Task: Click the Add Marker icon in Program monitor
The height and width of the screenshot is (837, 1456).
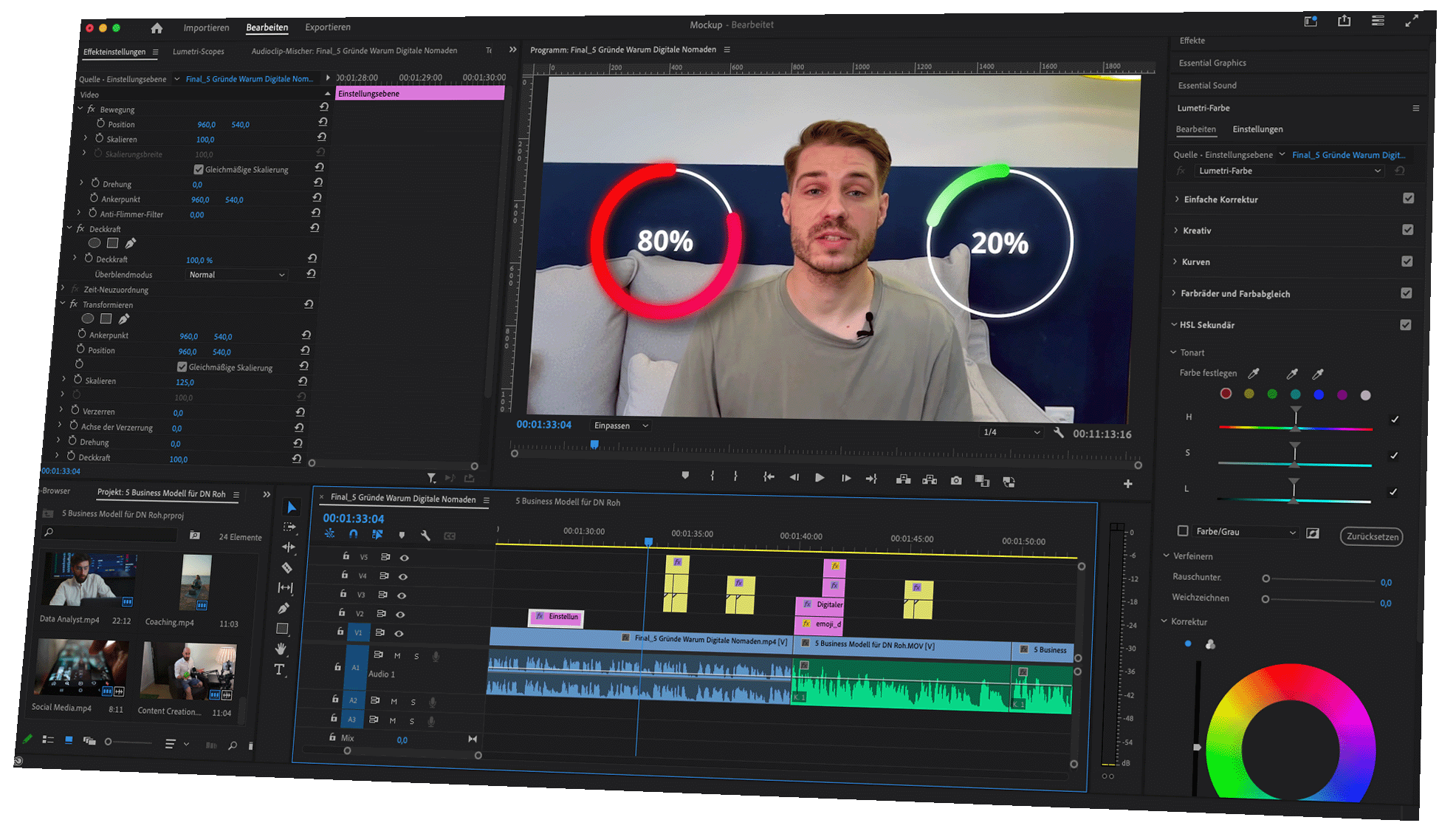Action: pyautogui.click(x=685, y=476)
